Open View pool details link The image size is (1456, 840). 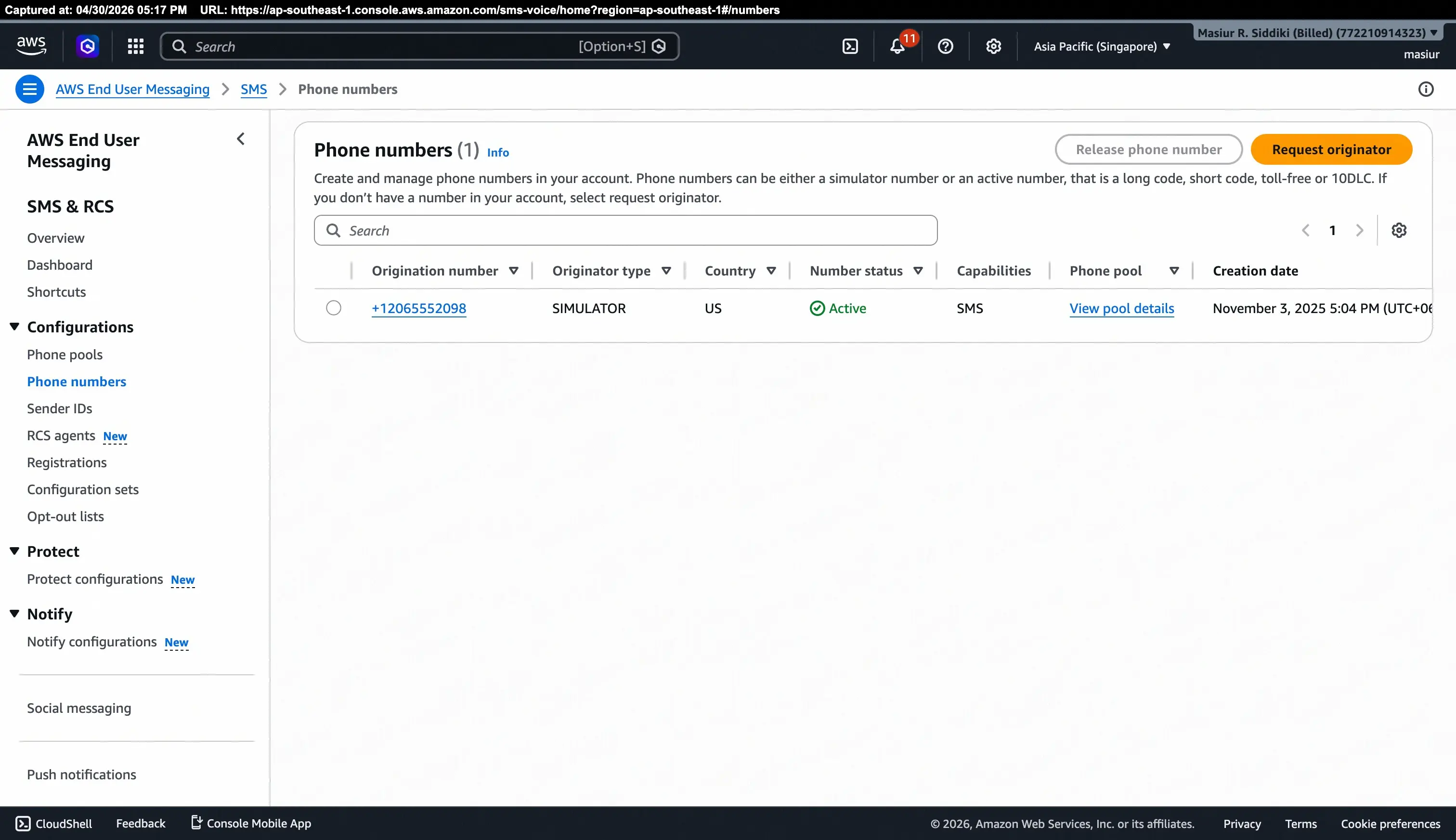tap(1121, 308)
